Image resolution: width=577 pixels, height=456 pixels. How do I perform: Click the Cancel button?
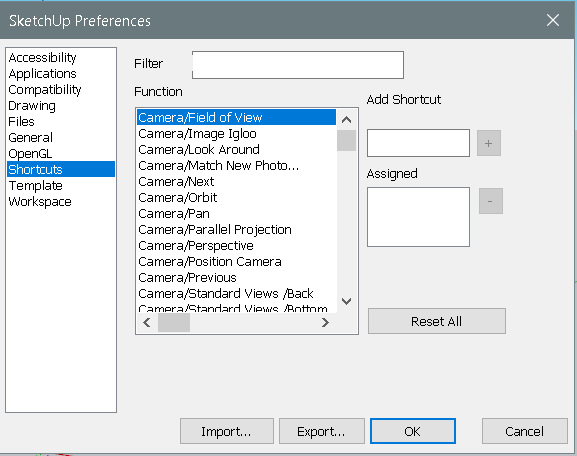[525, 431]
